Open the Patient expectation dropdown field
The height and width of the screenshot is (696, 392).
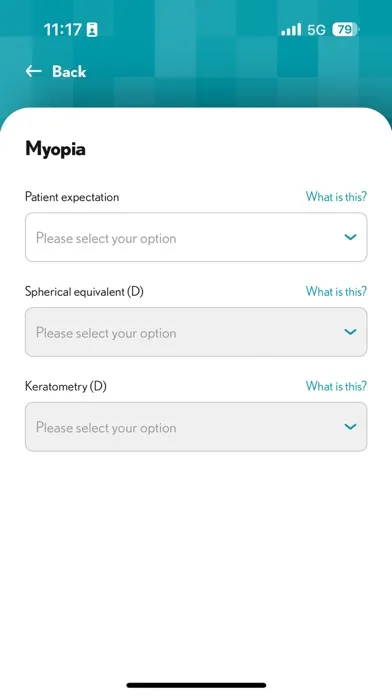196,237
